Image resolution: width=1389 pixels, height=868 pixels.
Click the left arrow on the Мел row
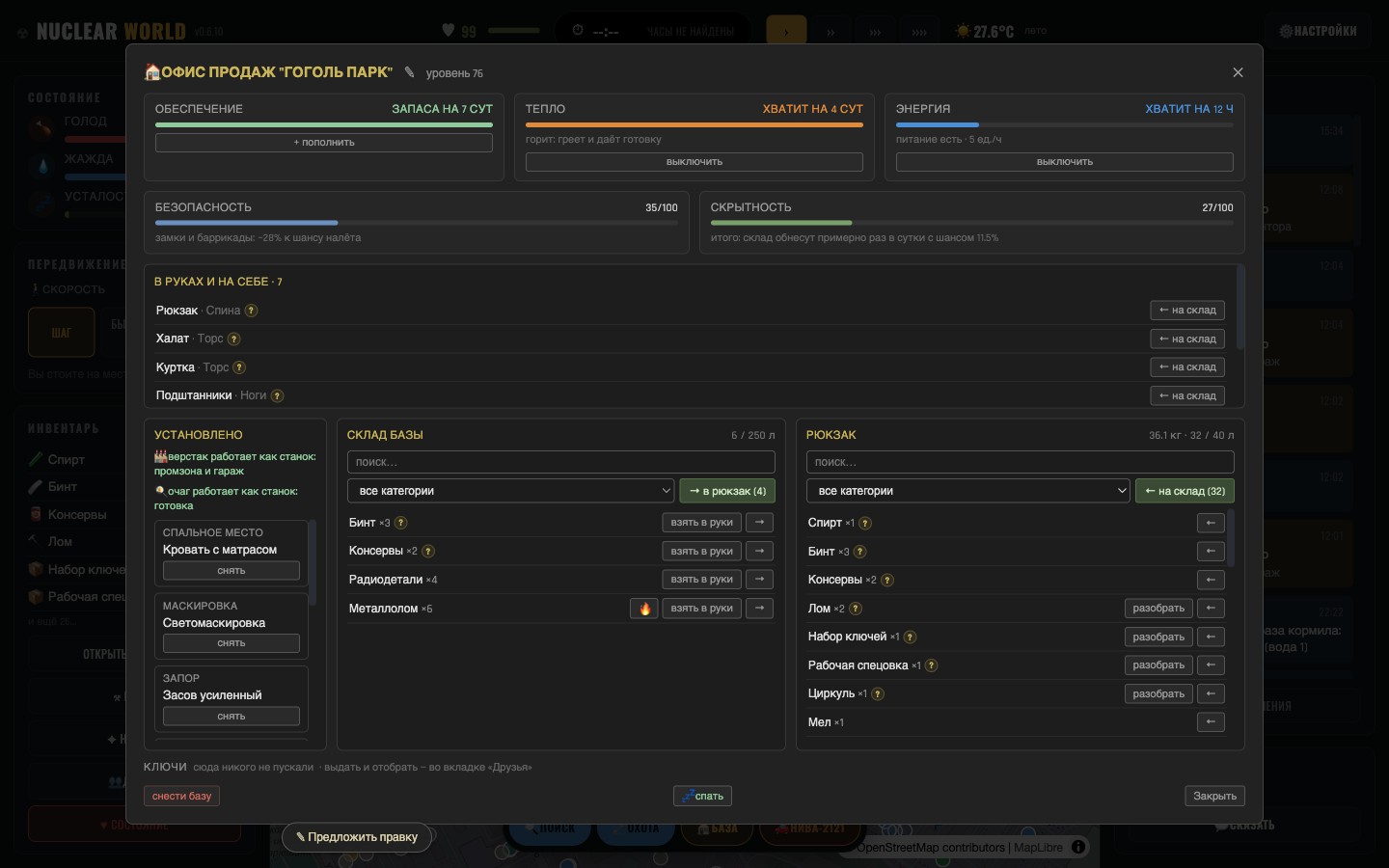[1211, 722]
